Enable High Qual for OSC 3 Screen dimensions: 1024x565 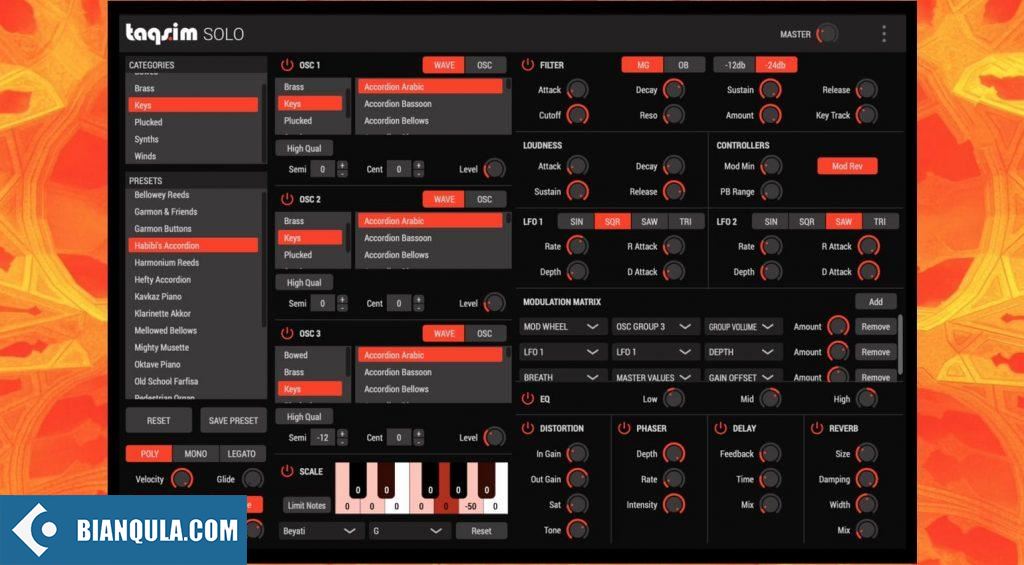304,416
